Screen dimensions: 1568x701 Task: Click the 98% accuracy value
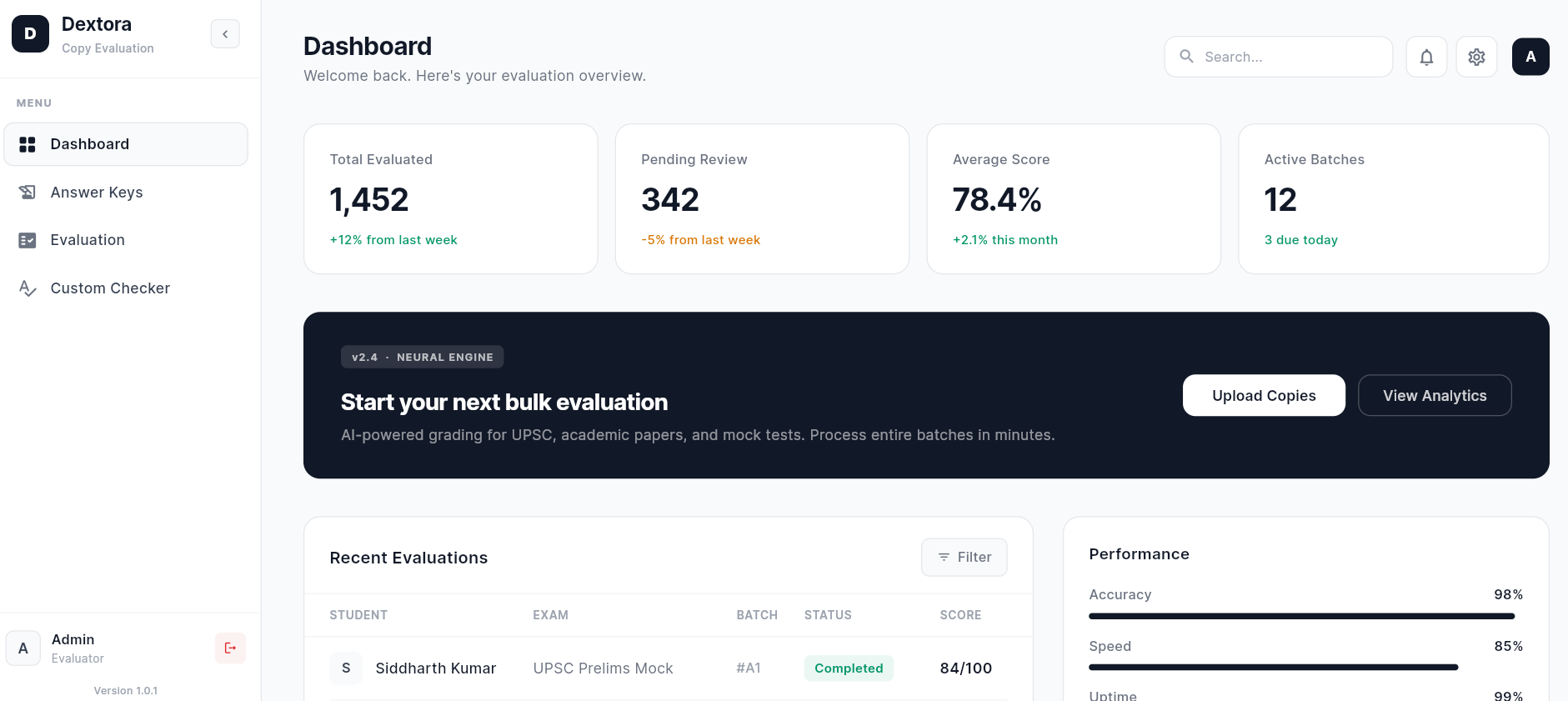point(1508,594)
